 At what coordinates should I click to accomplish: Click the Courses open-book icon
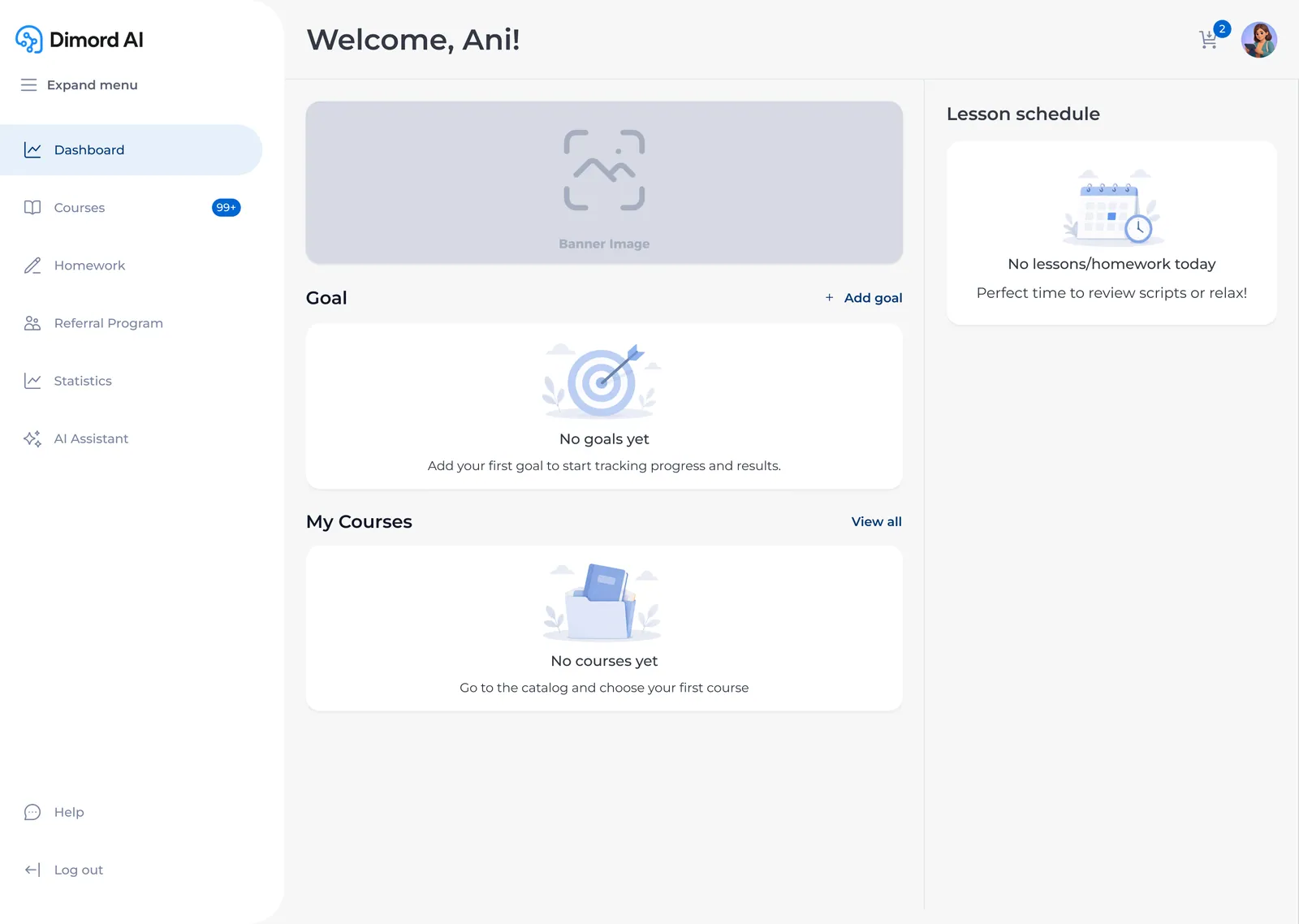click(x=32, y=208)
